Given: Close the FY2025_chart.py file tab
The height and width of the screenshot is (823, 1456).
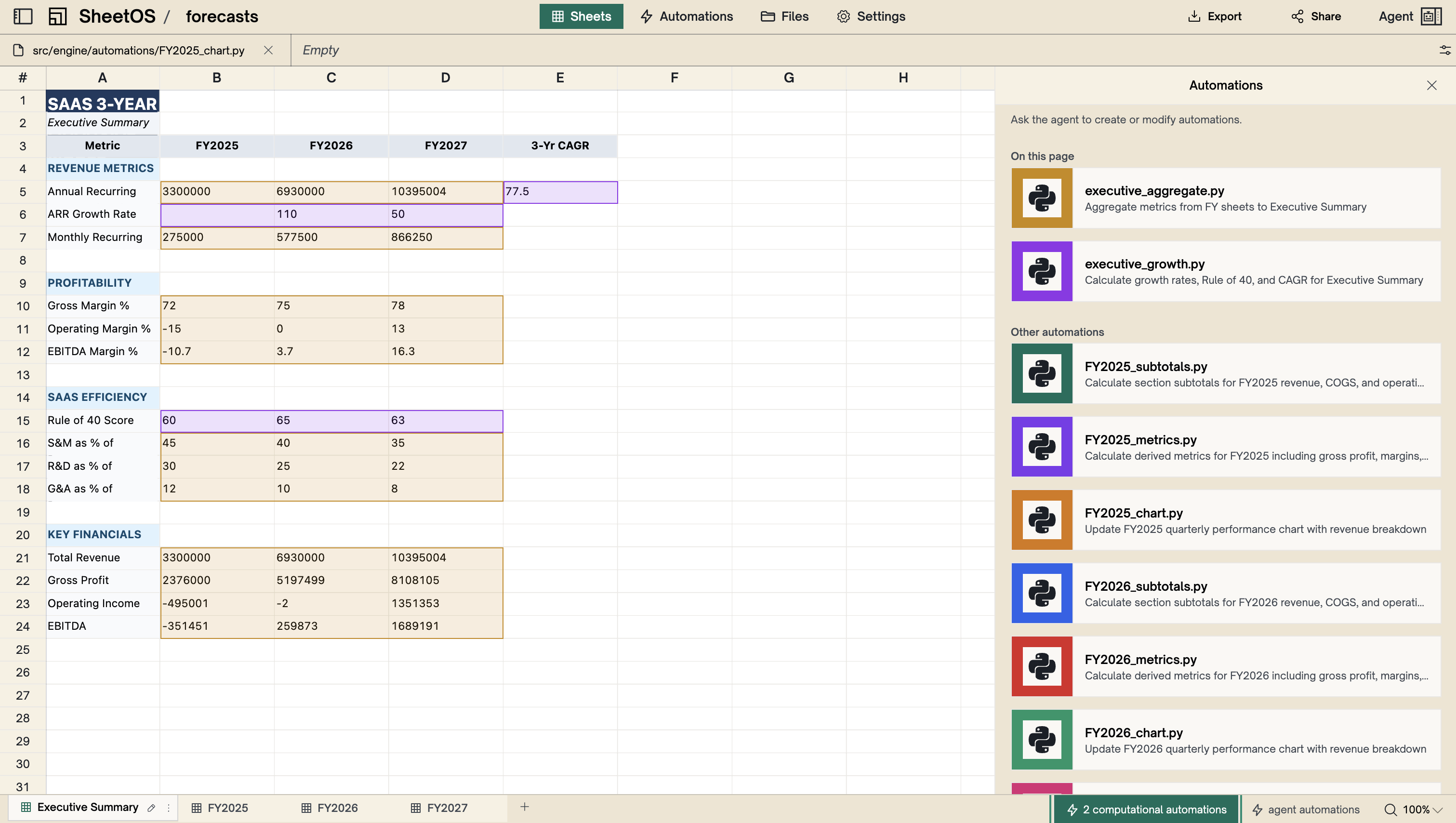Looking at the screenshot, I should [268, 50].
